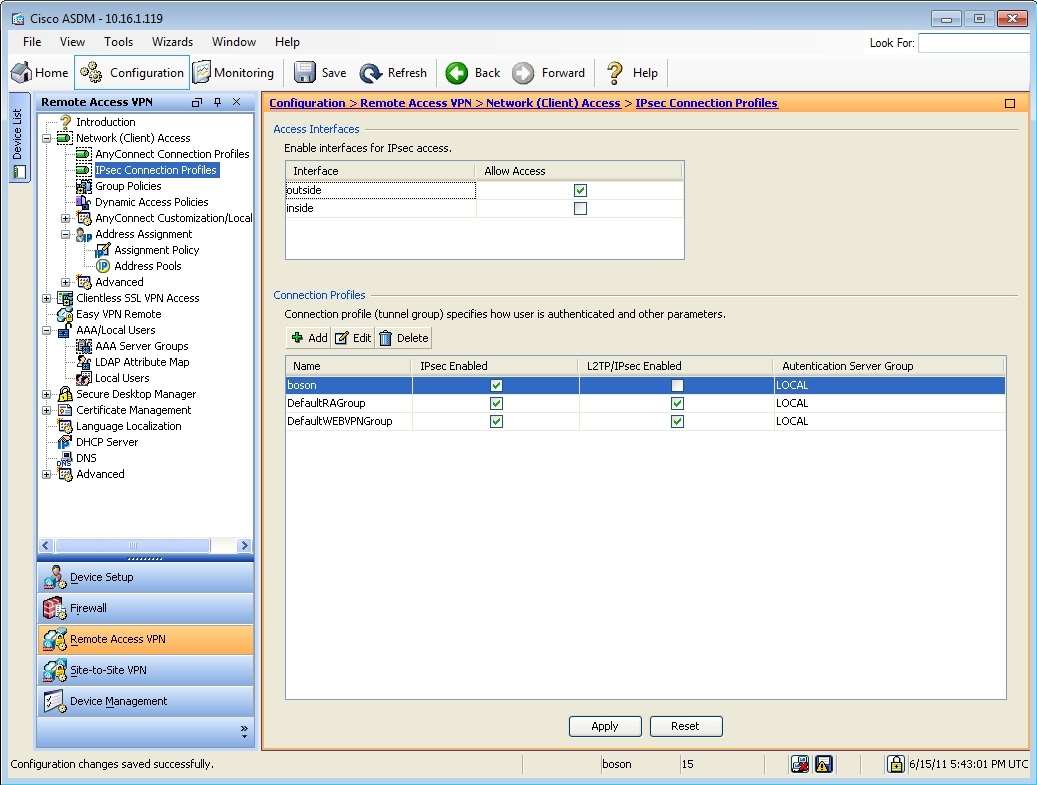Click the Refresh arrow icon
1037x785 pixels.
point(370,73)
